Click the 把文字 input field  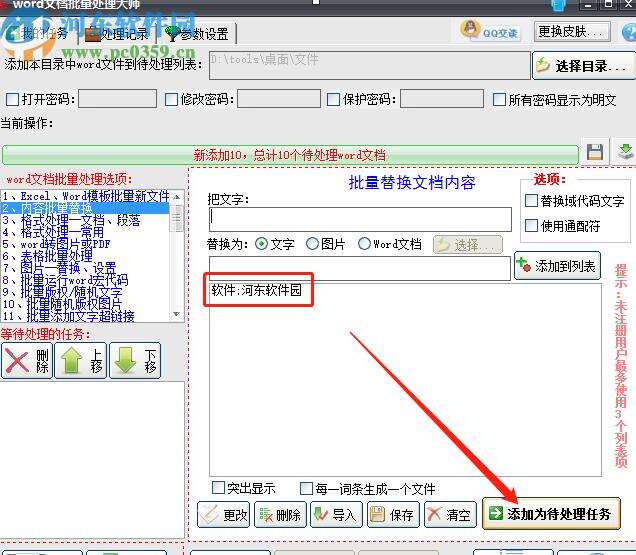tap(360, 219)
